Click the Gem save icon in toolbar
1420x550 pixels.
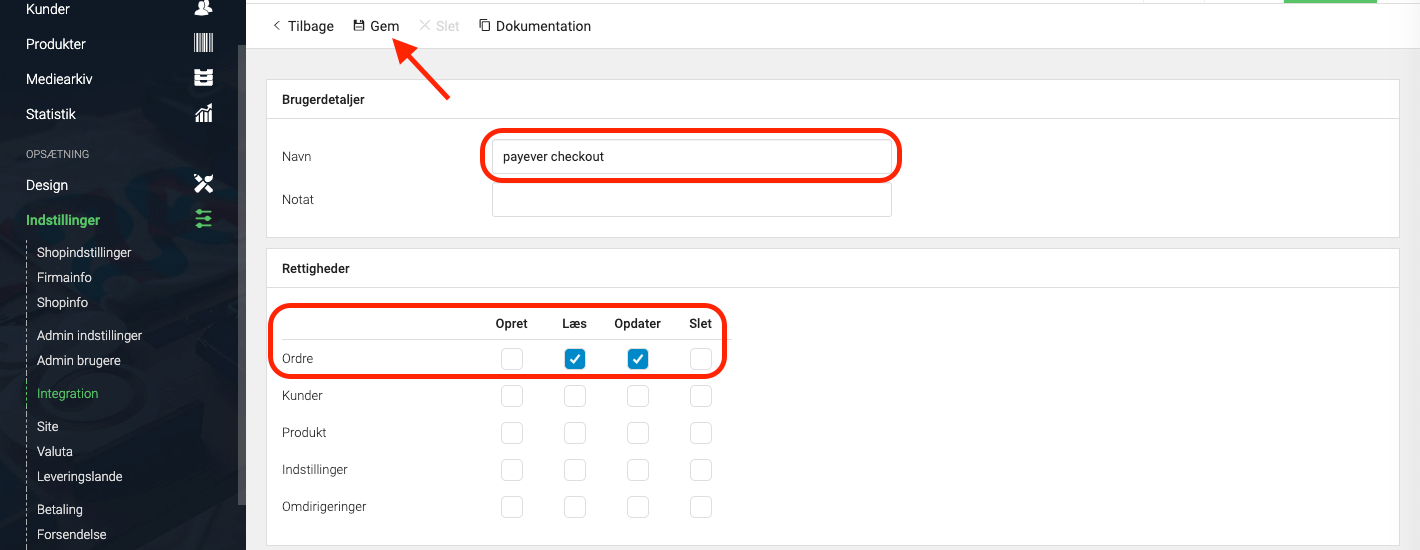coord(359,26)
